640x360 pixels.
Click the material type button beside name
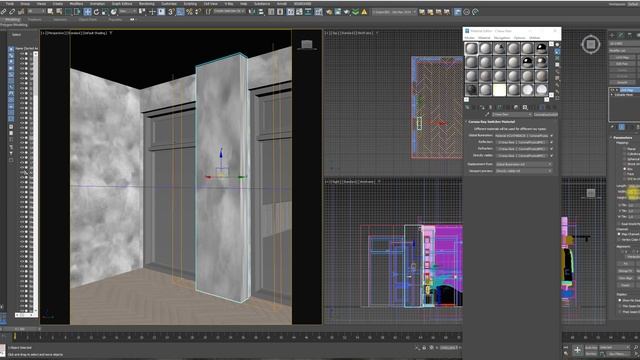[546, 114]
